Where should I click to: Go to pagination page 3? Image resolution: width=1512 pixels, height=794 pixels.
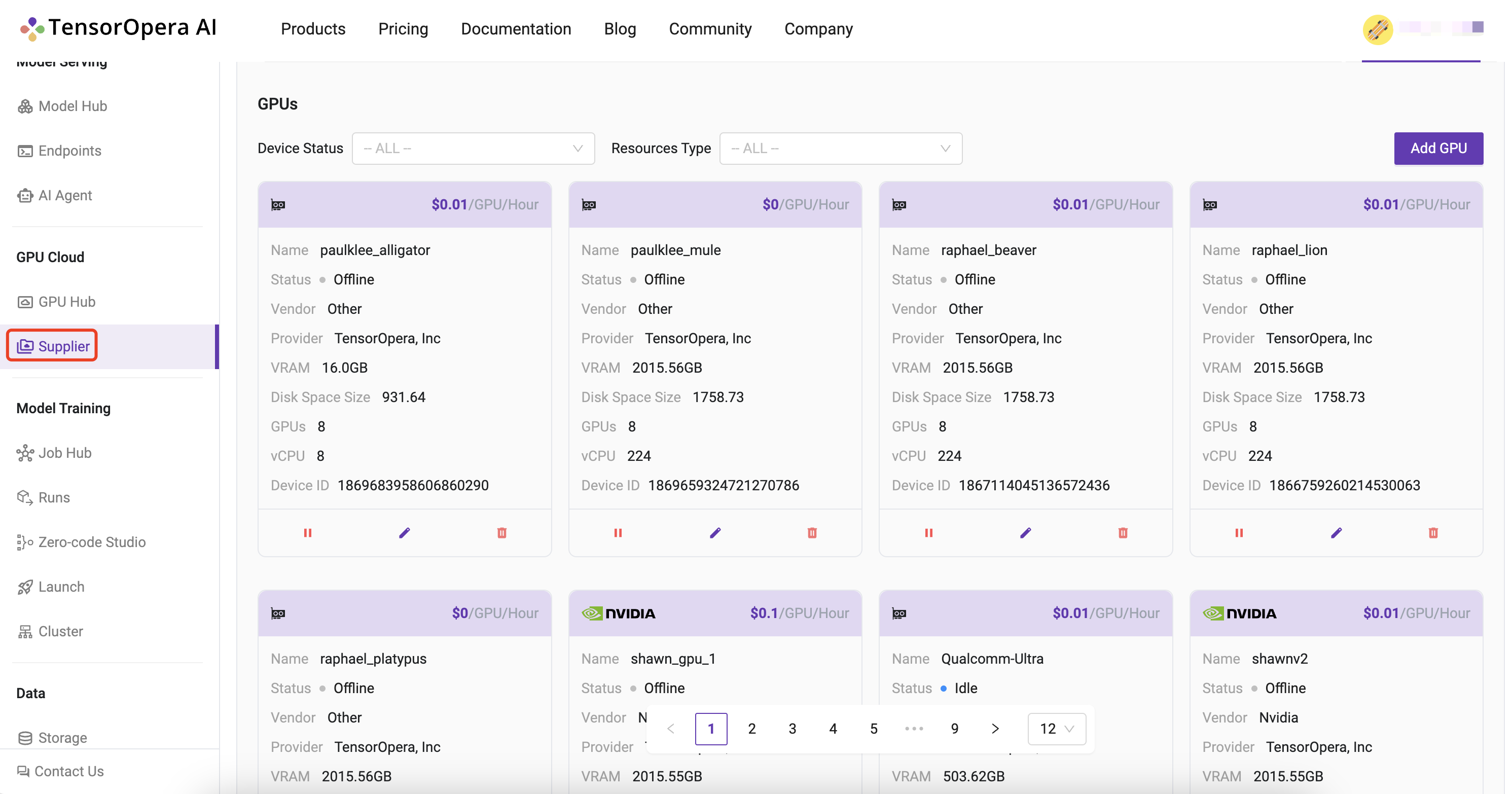[793, 729]
